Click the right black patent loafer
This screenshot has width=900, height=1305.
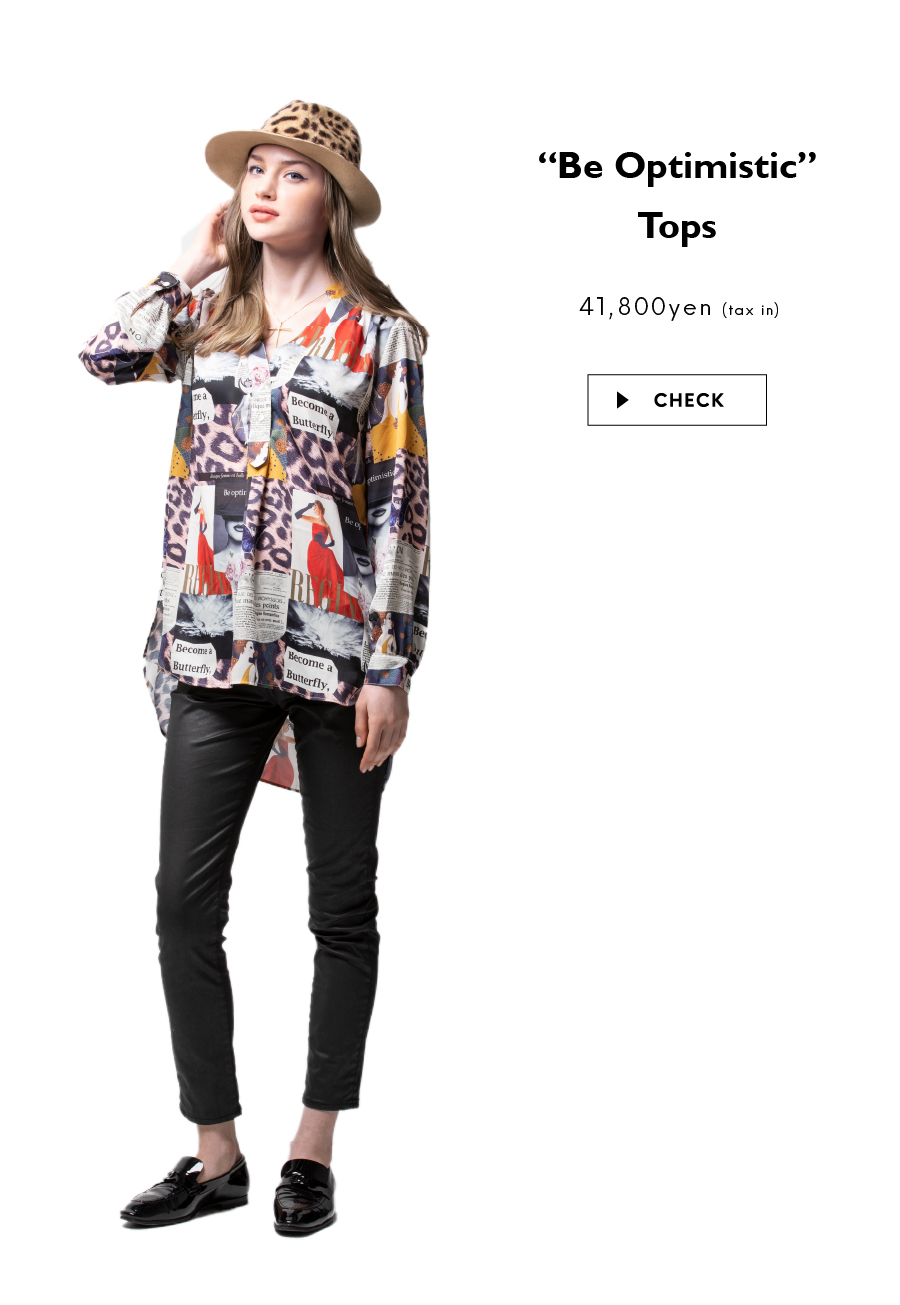[304, 1197]
